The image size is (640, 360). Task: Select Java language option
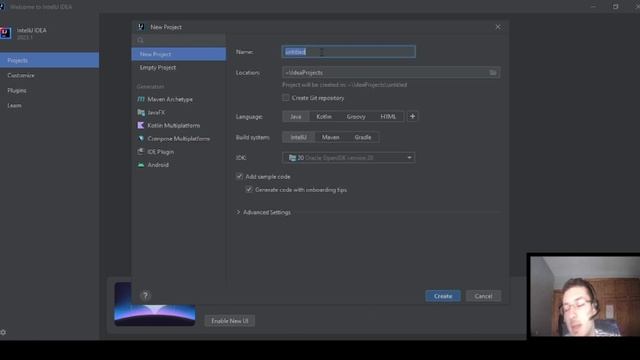click(x=296, y=116)
